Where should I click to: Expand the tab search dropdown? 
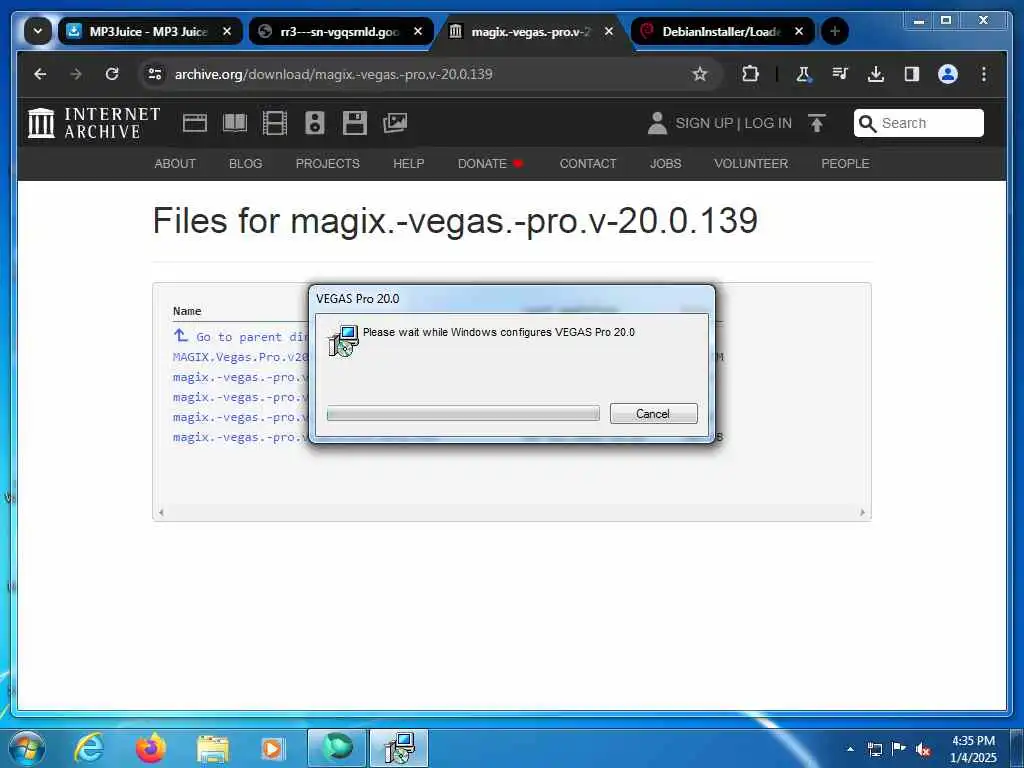38,31
